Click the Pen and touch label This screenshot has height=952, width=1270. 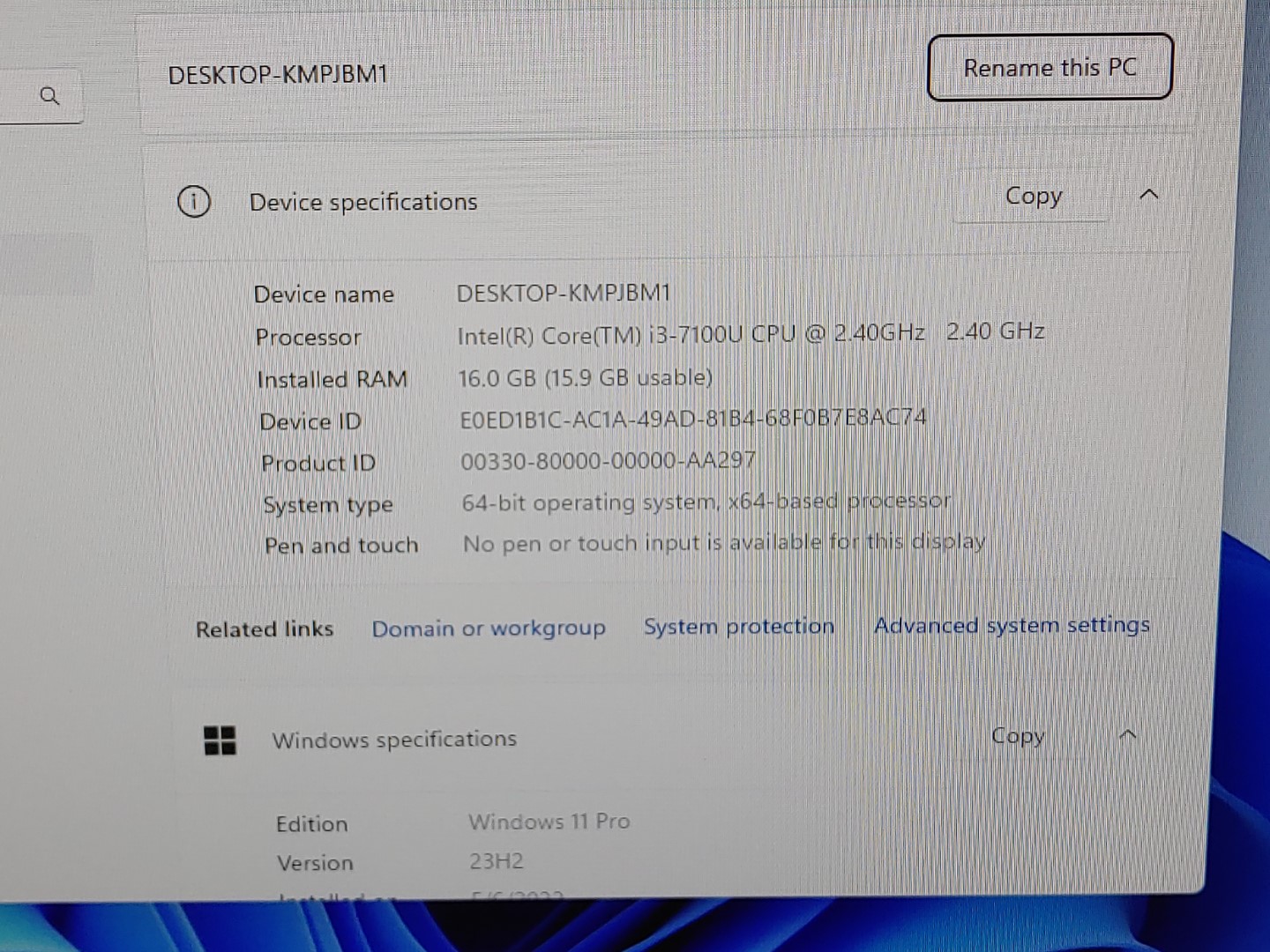(x=341, y=546)
